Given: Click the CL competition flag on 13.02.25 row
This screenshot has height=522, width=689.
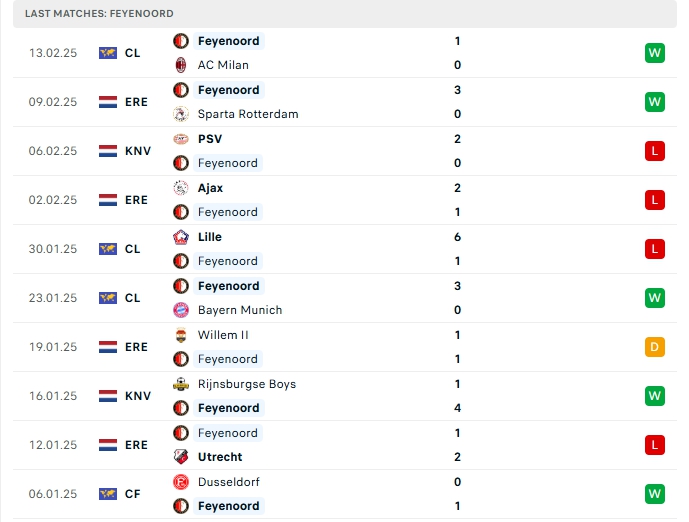Looking at the screenshot, I should click(108, 53).
